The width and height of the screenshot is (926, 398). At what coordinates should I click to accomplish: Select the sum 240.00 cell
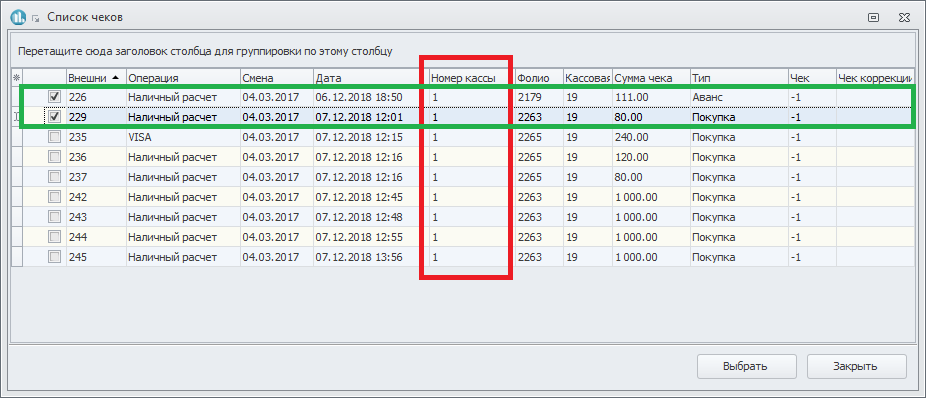[651, 137]
